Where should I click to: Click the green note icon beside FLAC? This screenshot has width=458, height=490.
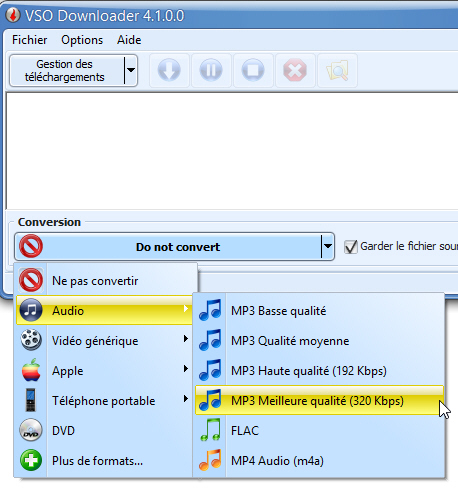coord(210,430)
